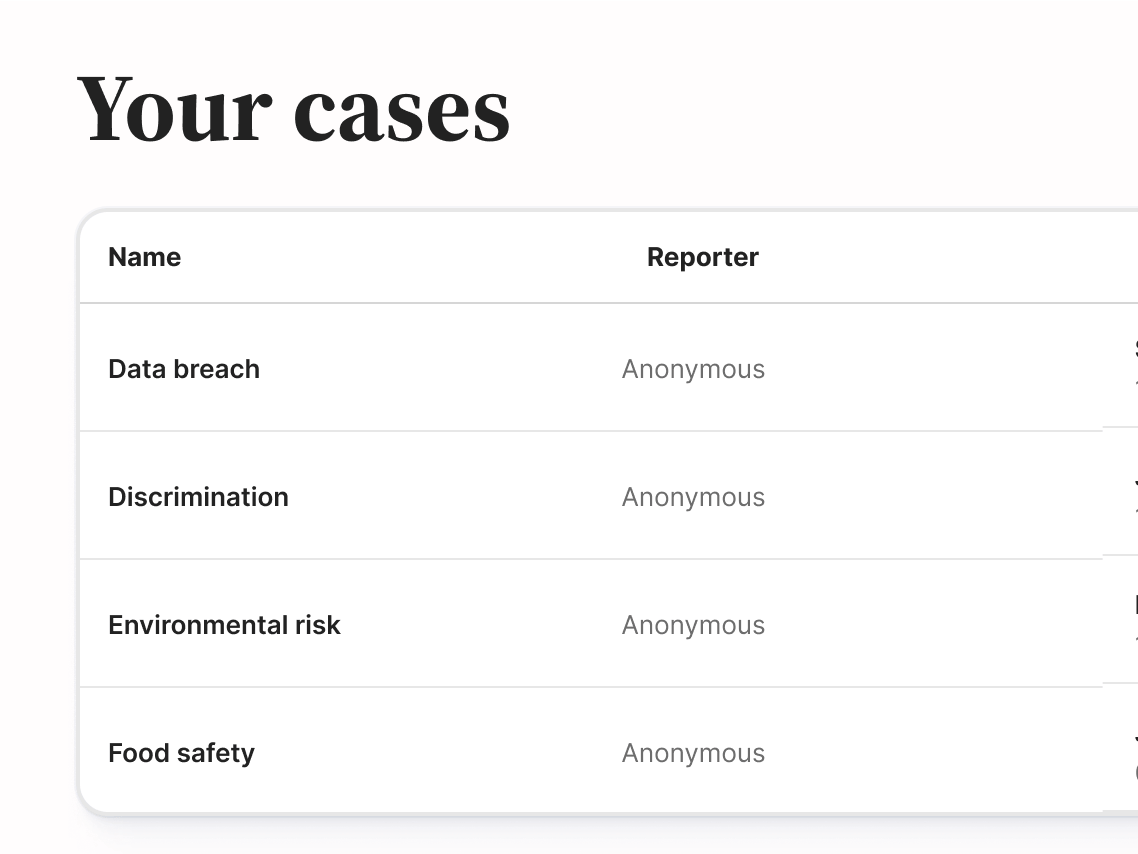Click the truncated status cell beside Data breach
This screenshot has width=1138, height=854.
1130,368
